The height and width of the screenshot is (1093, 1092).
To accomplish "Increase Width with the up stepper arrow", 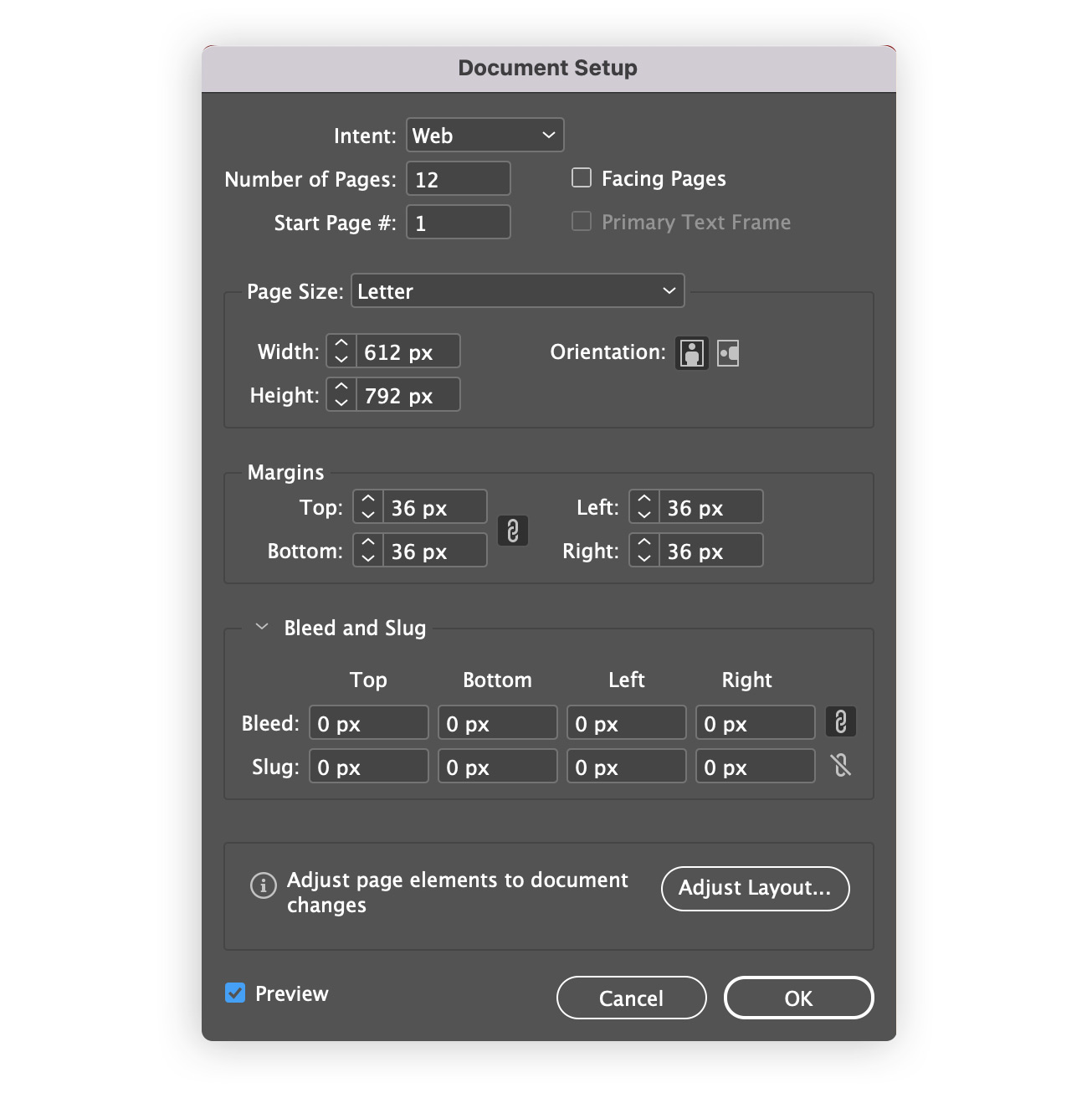I will (341, 343).
